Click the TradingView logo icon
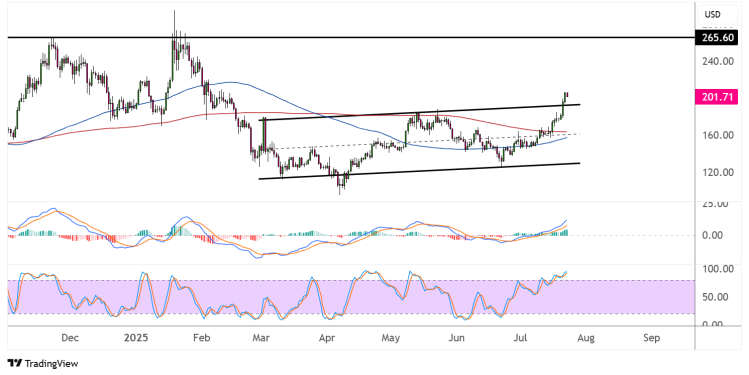749x375 pixels. tap(15, 364)
